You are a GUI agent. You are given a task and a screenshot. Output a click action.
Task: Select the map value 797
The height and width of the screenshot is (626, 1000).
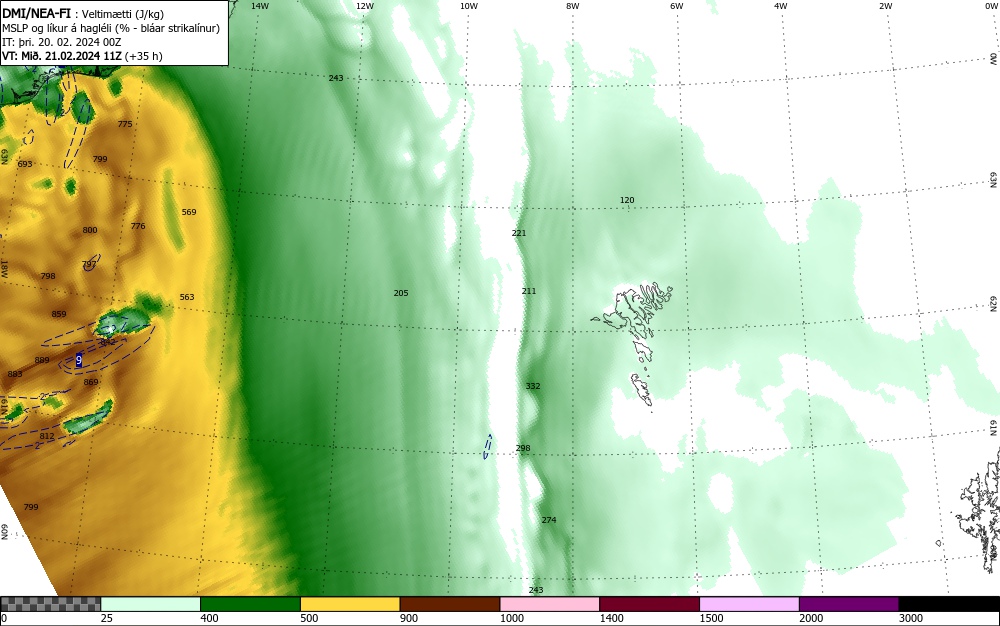pyautogui.click(x=89, y=264)
